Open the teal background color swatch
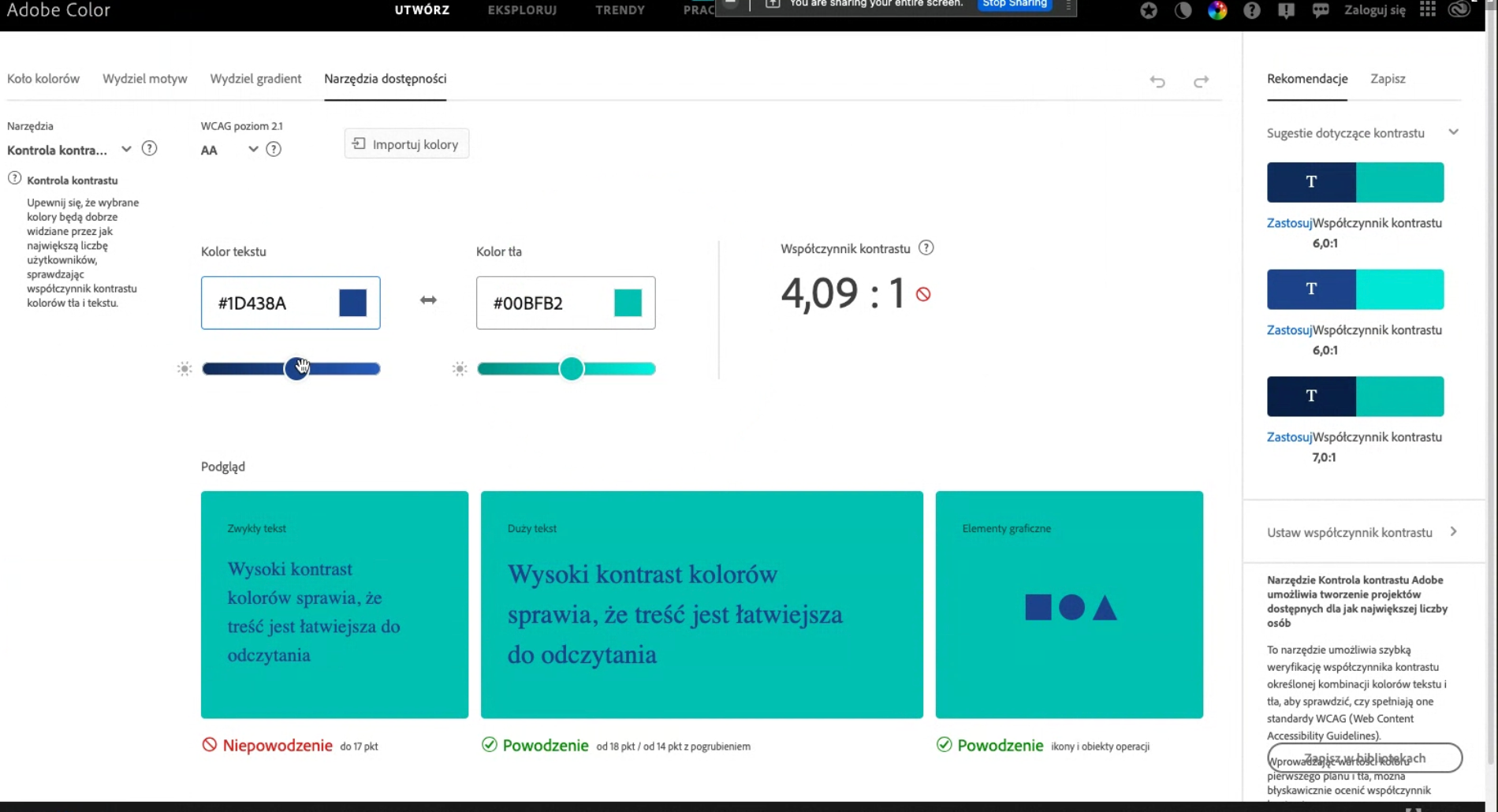Viewport: 1498px width, 812px height. [x=628, y=303]
